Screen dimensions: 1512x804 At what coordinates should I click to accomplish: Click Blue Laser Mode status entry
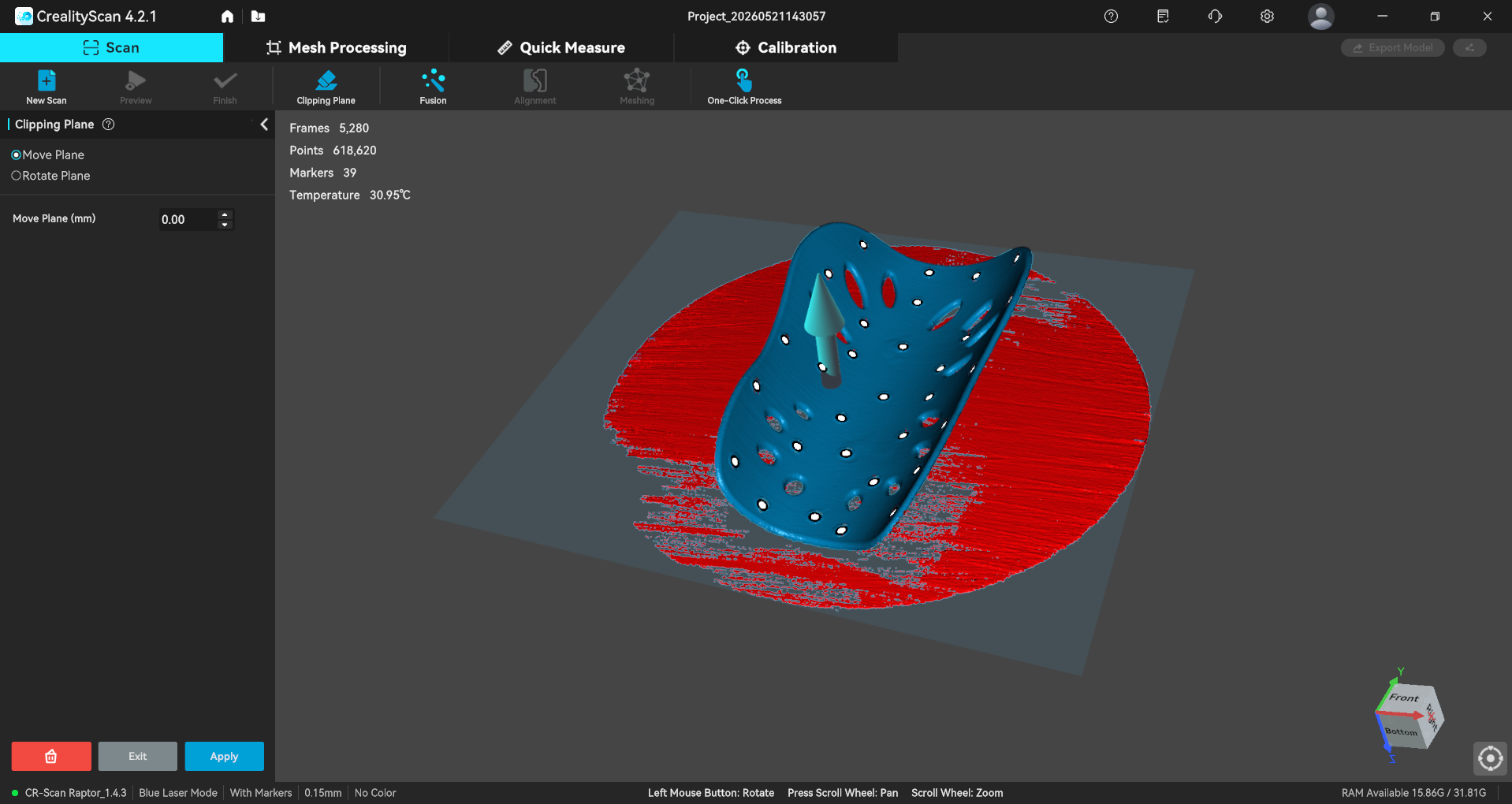[178, 793]
